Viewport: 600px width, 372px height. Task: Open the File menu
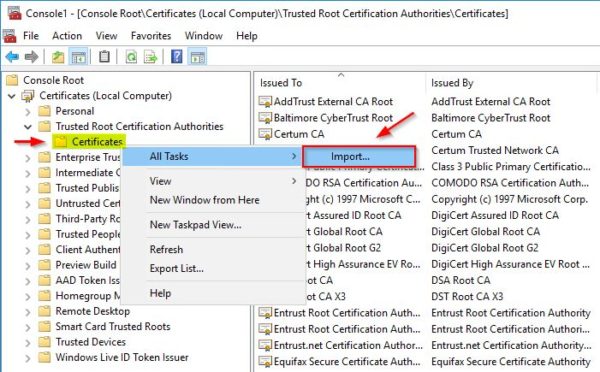tap(31, 36)
